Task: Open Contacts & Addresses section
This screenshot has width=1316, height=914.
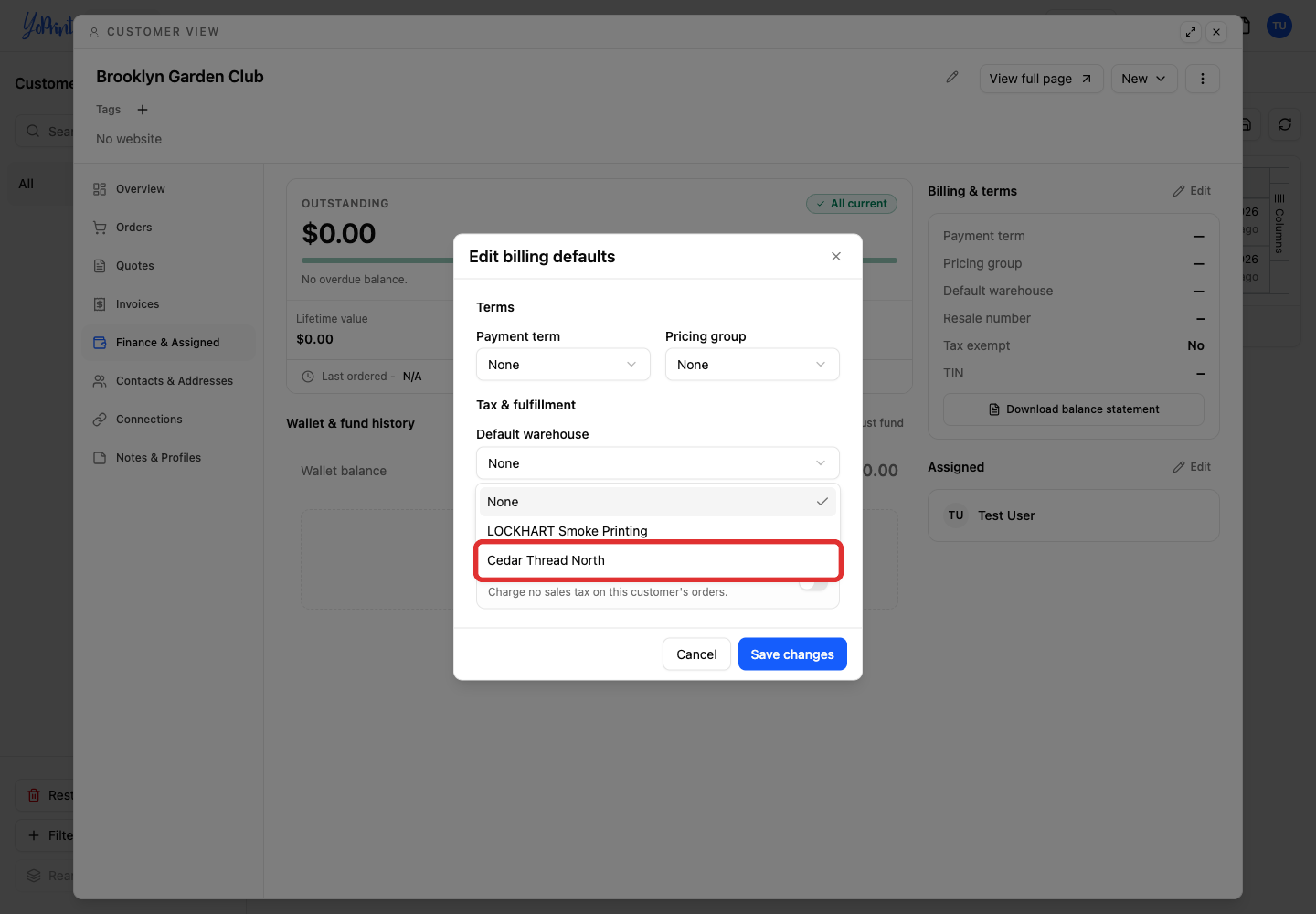Action: (x=169, y=381)
